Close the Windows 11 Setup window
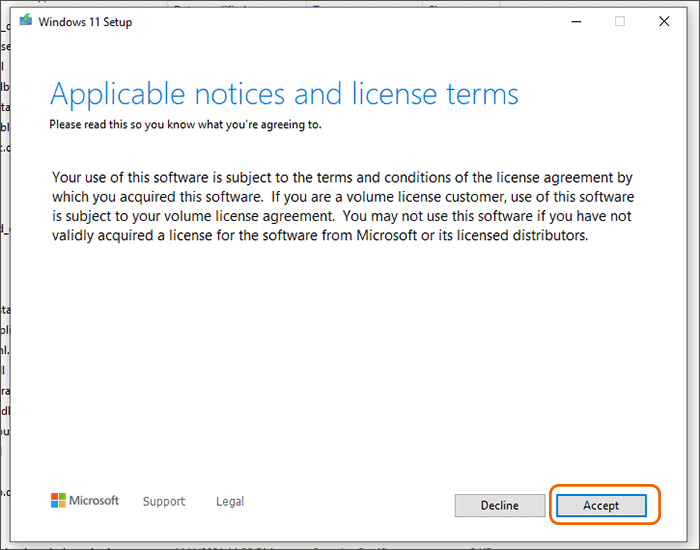Screen dimensions: 700x550 point(664,21)
